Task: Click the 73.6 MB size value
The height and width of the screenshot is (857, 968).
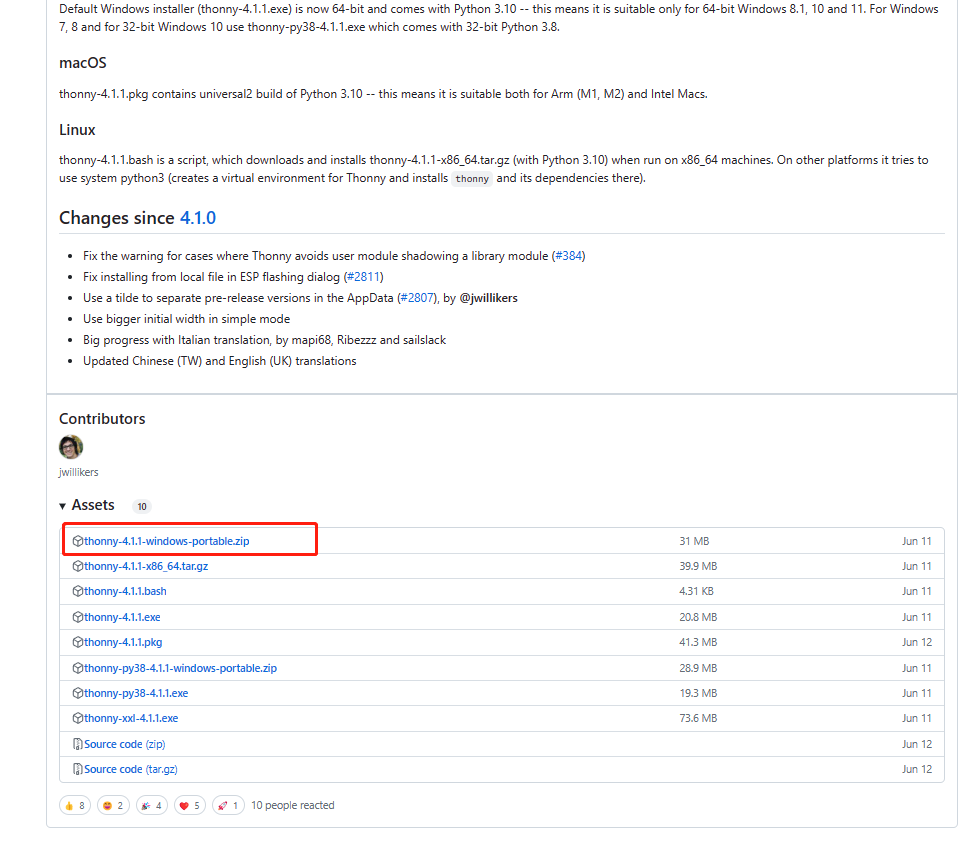Action: [698, 719]
